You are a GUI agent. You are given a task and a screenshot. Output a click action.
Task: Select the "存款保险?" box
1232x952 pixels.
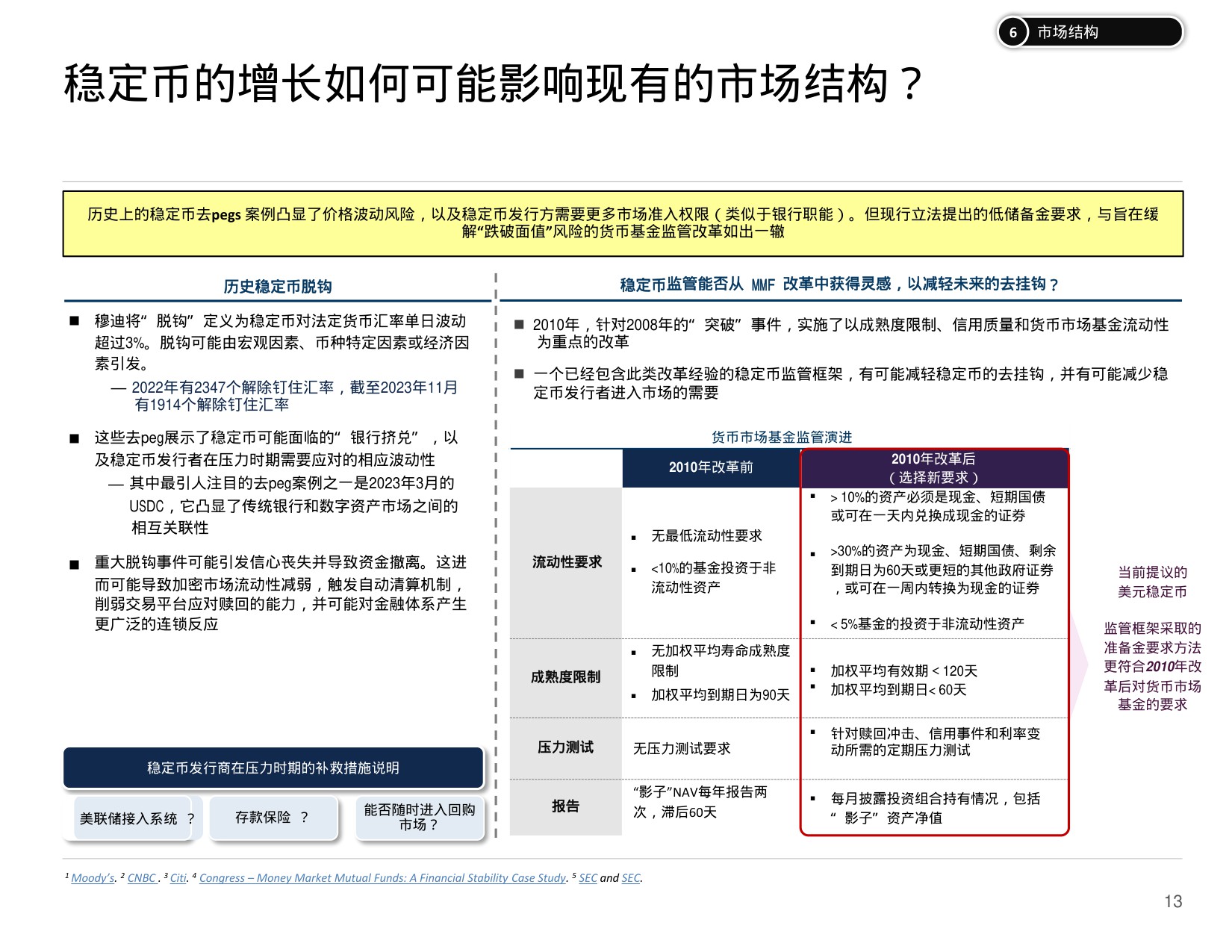tap(273, 818)
